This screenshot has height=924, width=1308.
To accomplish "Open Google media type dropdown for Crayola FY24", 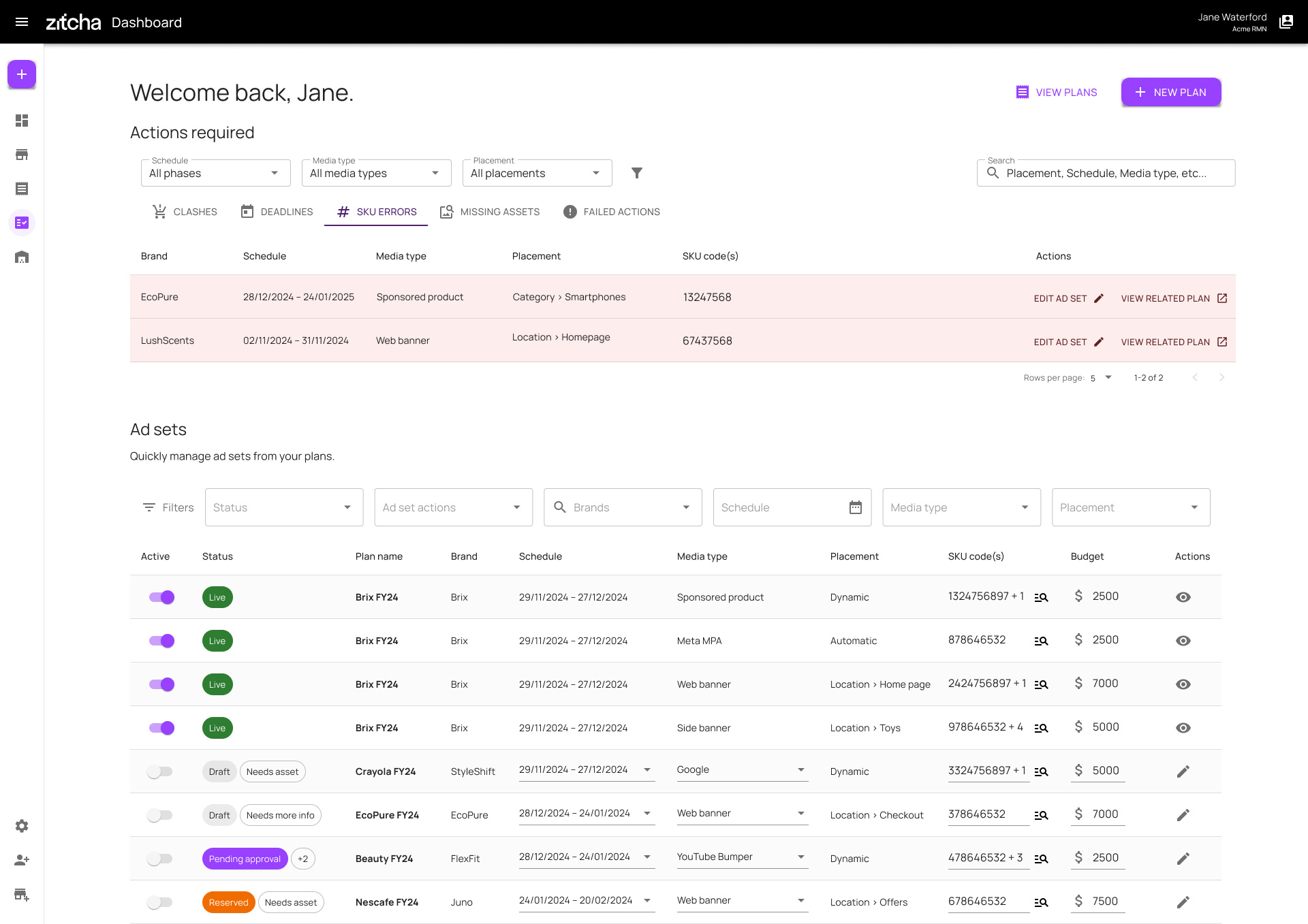I will [x=742, y=770].
